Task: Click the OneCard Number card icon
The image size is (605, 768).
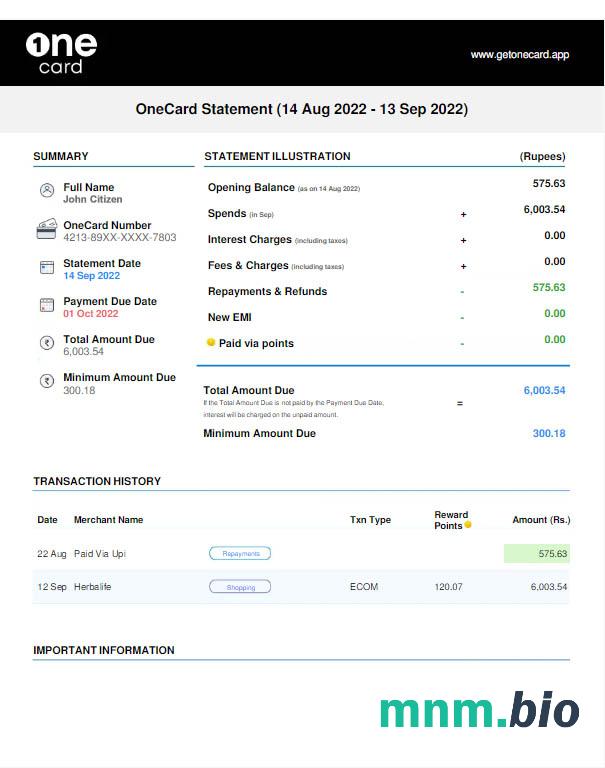Action: [46, 229]
